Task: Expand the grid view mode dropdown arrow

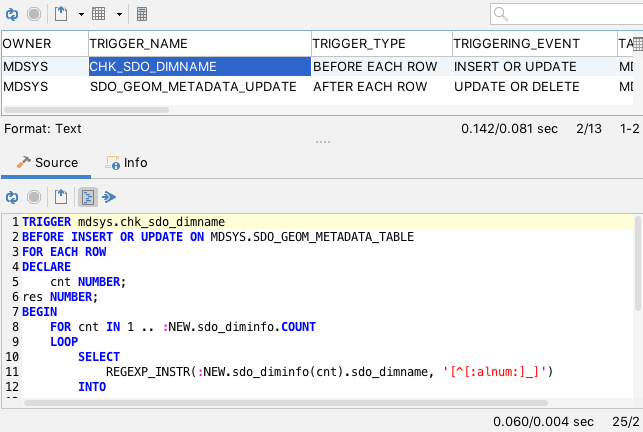Action: 120,14
